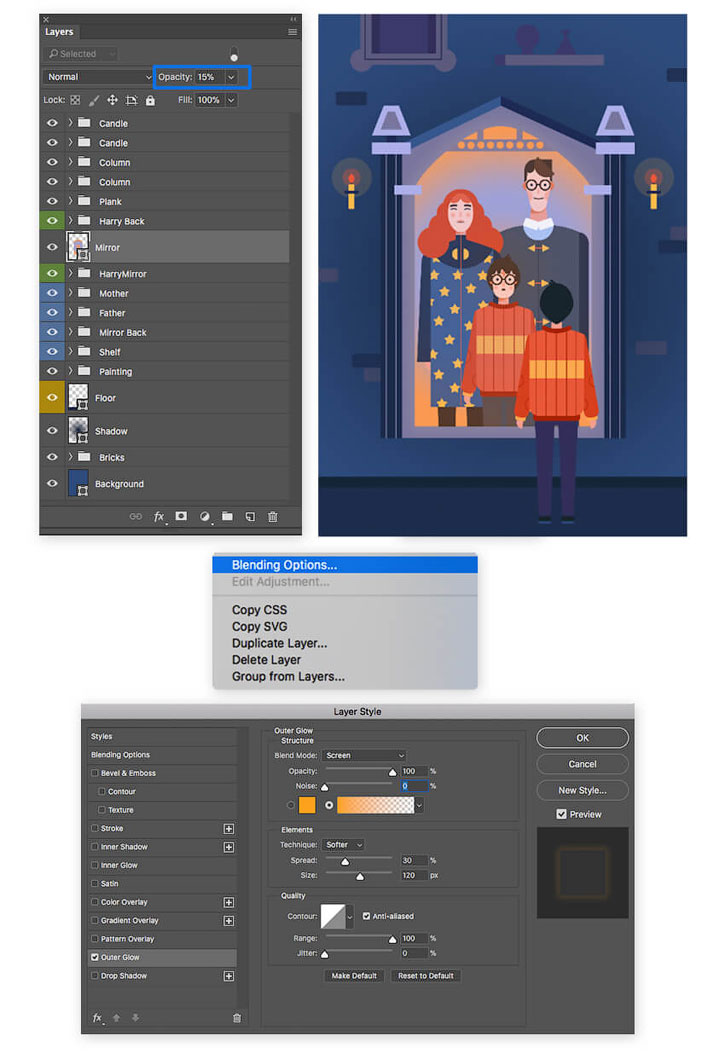
Task: Click plus icon next to Stroke style
Action: tap(229, 829)
